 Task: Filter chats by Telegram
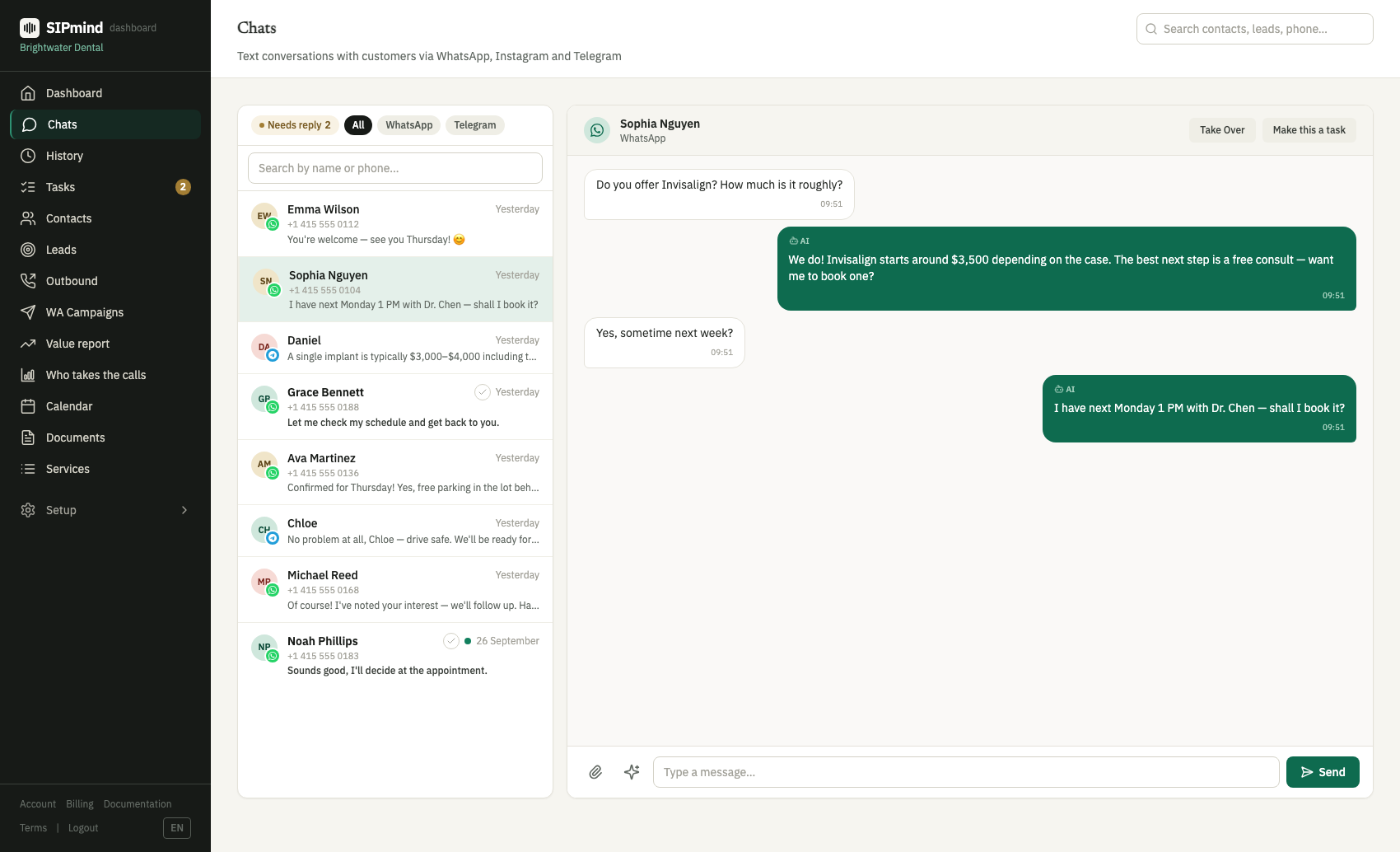475,125
